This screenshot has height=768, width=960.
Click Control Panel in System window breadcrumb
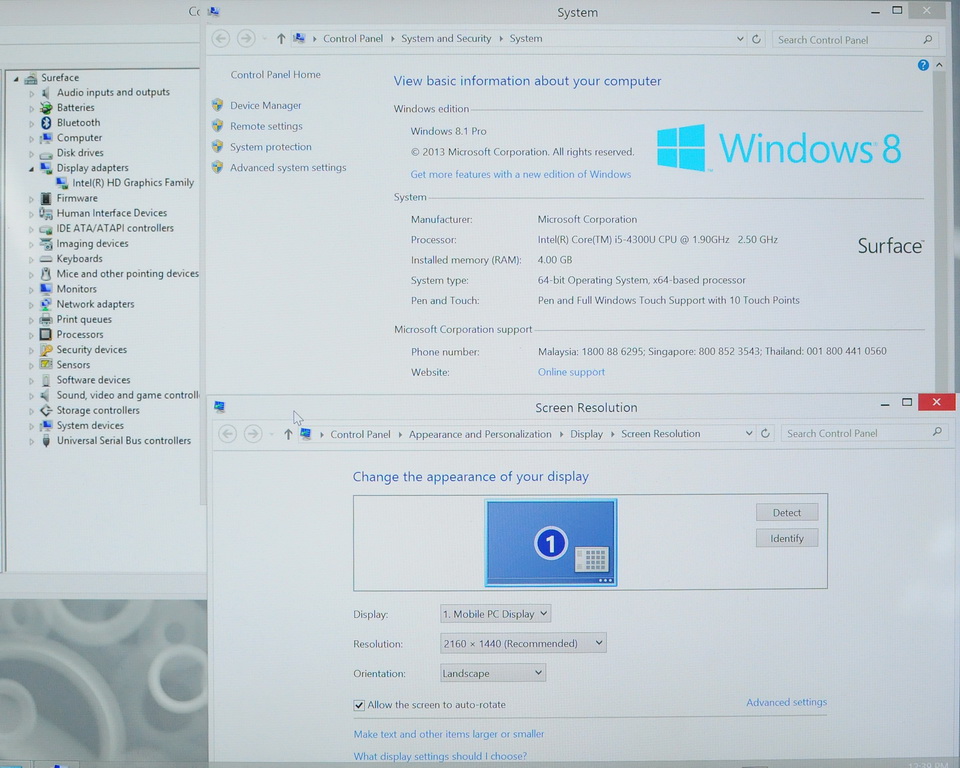pos(353,39)
